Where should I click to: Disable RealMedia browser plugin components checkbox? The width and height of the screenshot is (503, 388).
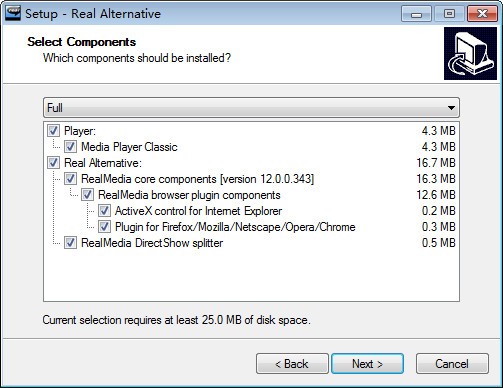click(87, 194)
